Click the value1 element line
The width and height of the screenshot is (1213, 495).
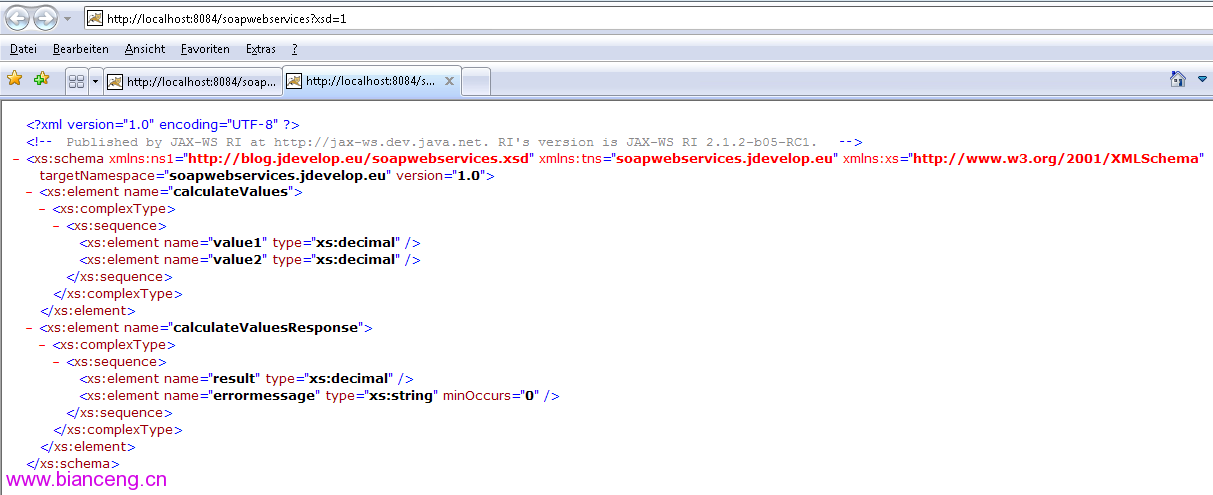coord(250,243)
